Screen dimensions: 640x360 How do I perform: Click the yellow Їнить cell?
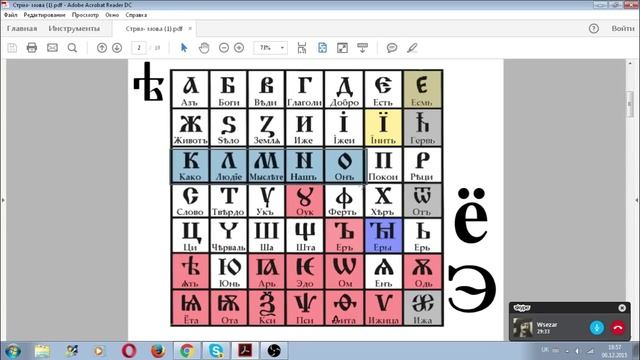pyautogui.click(x=383, y=127)
